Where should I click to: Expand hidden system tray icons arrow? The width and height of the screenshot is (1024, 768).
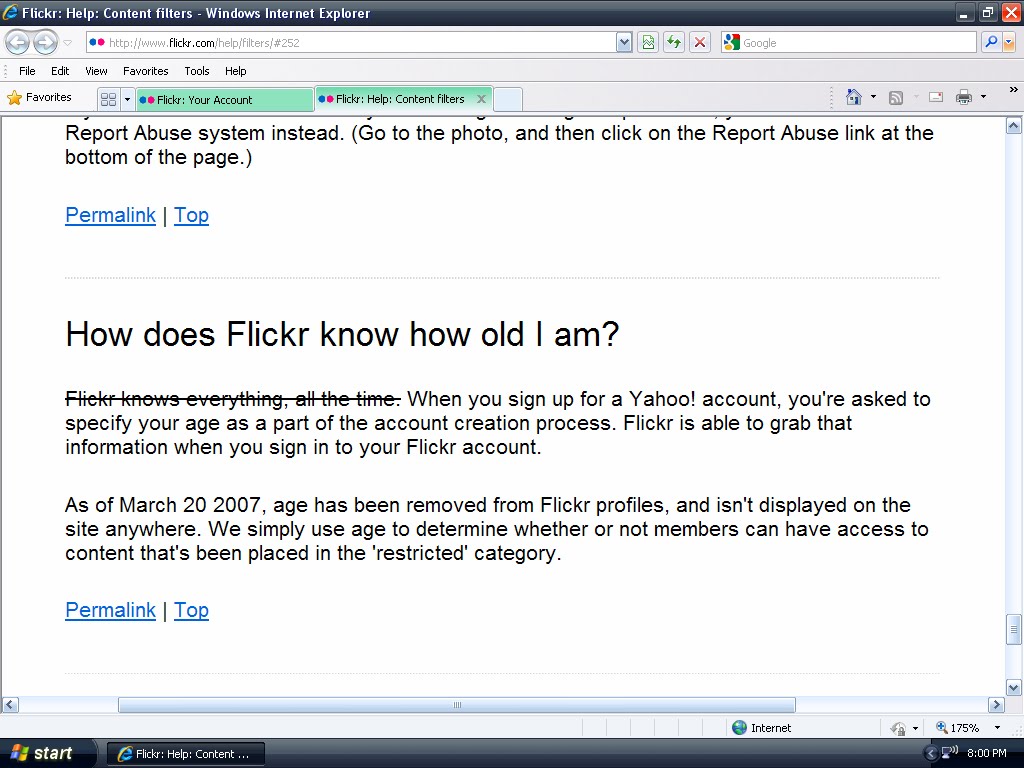(x=932, y=754)
